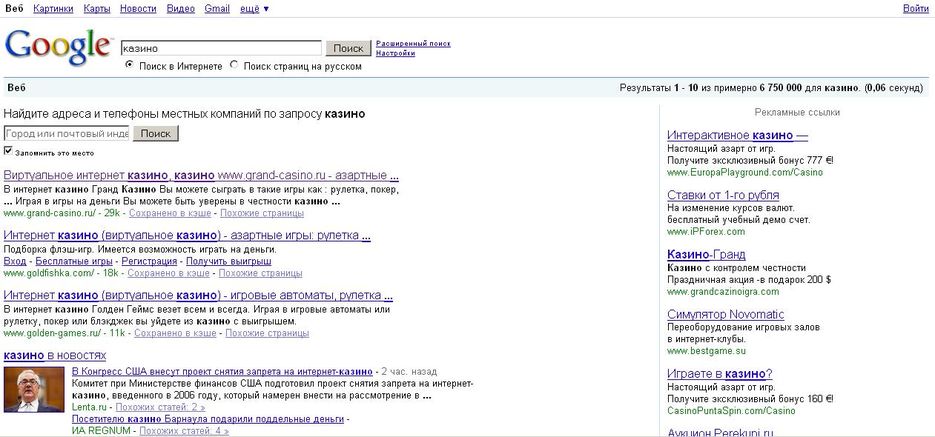Open the goldfishka.com result title
Image resolution: width=935 pixels, height=437 pixels.
pyautogui.click(x=187, y=235)
